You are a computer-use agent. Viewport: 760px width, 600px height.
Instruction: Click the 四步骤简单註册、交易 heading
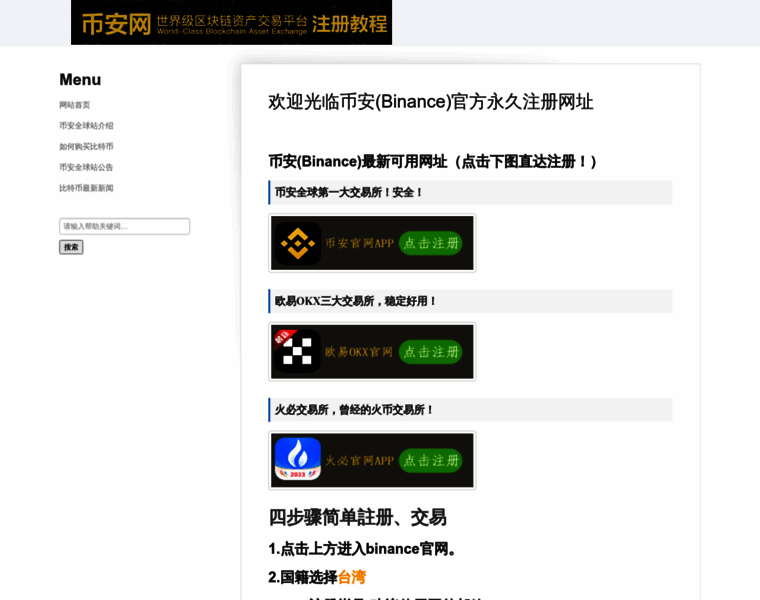click(x=357, y=518)
